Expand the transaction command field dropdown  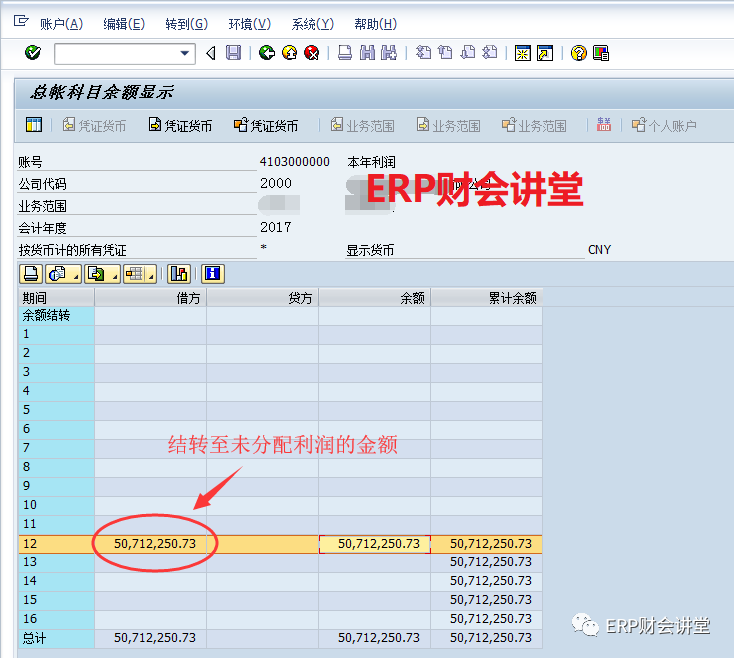pos(185,53)
